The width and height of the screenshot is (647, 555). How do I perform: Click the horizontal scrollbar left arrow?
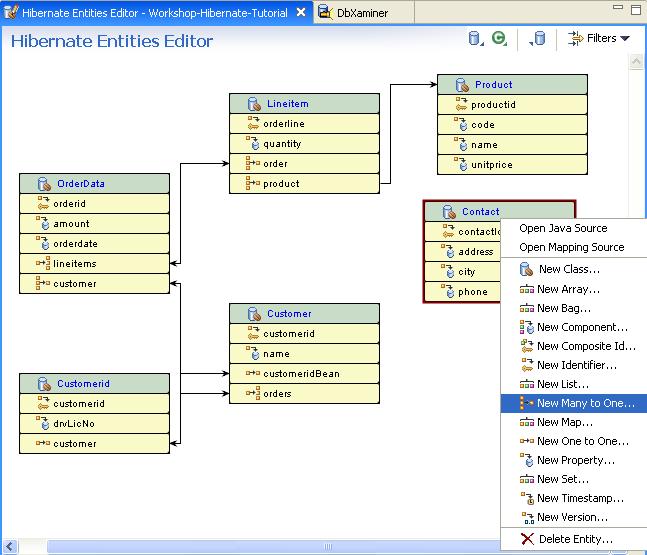(9, 547)
